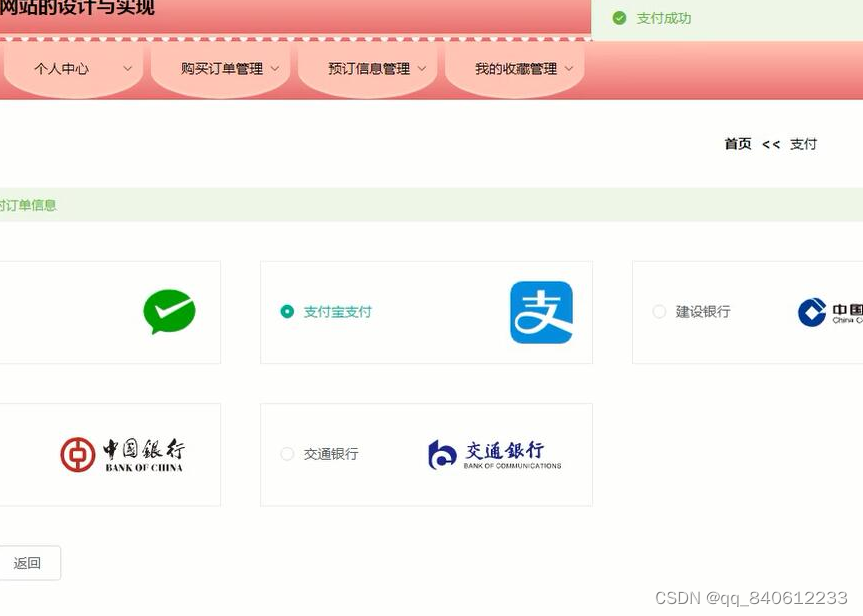Select the green WeChat Pay logo icon
Image resolution: width=863 pixels, height=616 pixels.
pyautogui.click(x=169, y=311)
